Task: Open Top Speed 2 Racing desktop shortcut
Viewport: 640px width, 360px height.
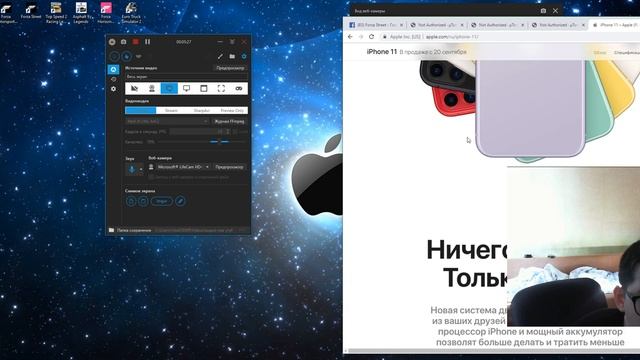Action: click(56, 13)
